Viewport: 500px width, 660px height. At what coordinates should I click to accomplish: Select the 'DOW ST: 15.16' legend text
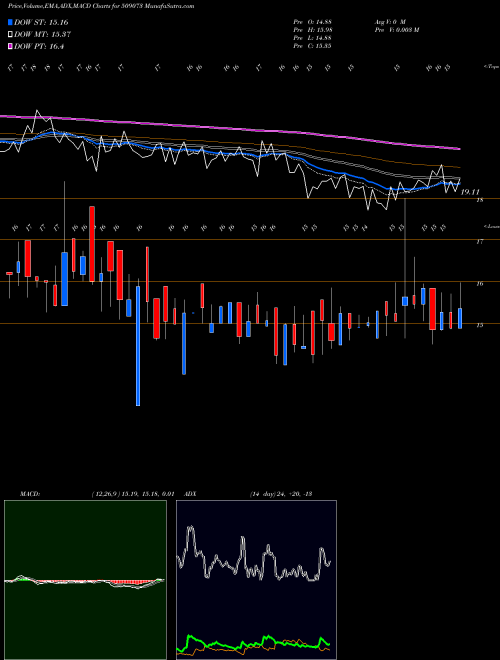pos(41,22)
